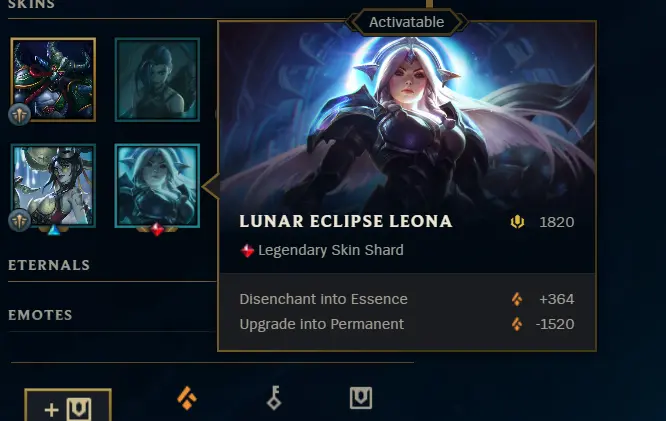Click the chest icon beside the key
The height and width of the screenshot is (421, 666).
coord(361,398)
